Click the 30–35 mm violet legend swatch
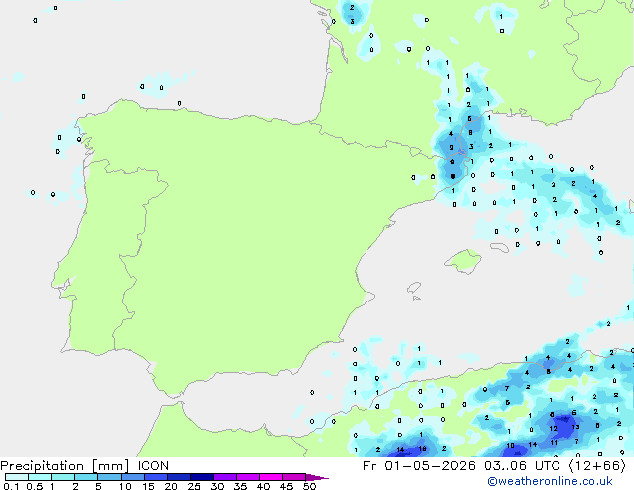 pos(225,477)
